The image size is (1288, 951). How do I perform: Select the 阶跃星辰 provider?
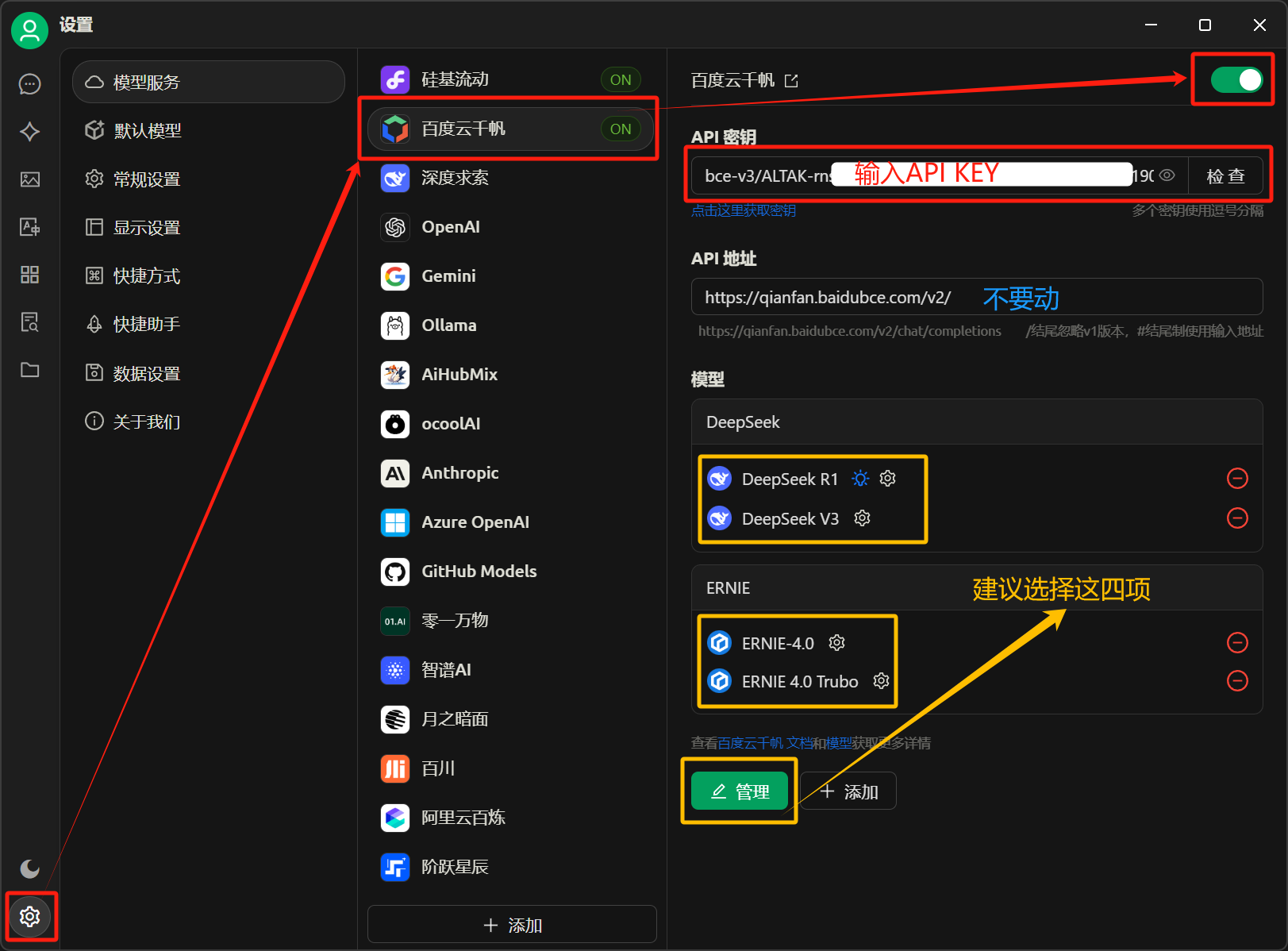(x=511, y=867)
